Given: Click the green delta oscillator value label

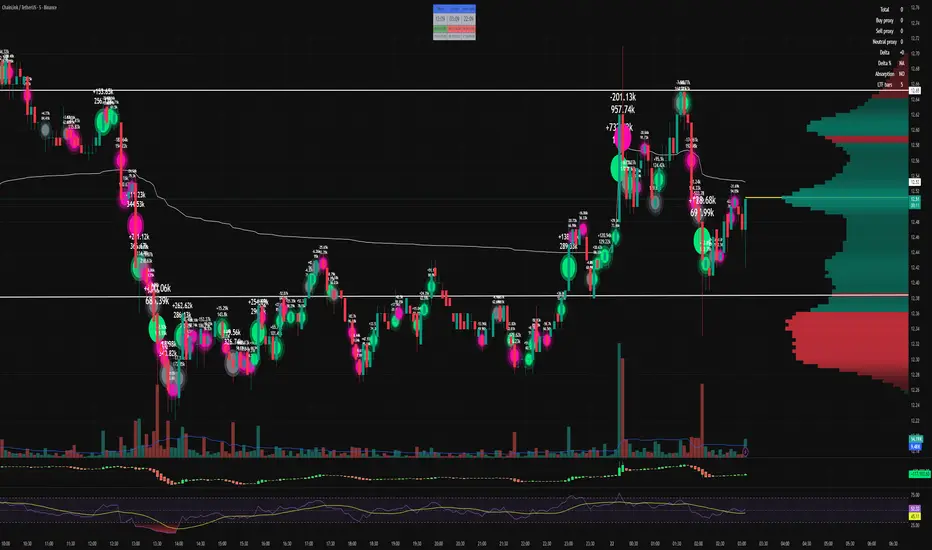Looking at the screenshot, I should tap(920, 474).
